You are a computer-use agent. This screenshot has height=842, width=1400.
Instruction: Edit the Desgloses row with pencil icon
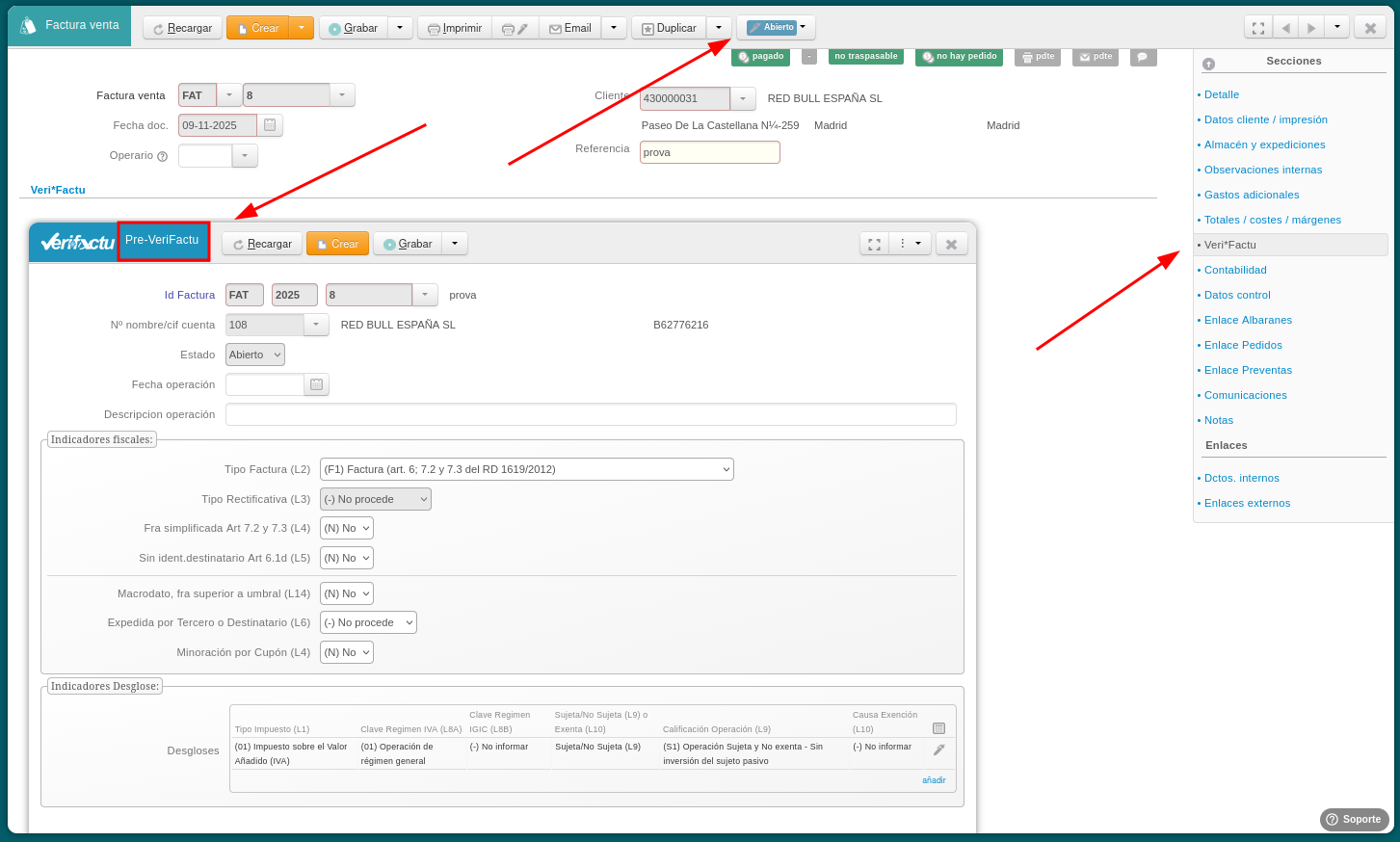coord(938,750)
